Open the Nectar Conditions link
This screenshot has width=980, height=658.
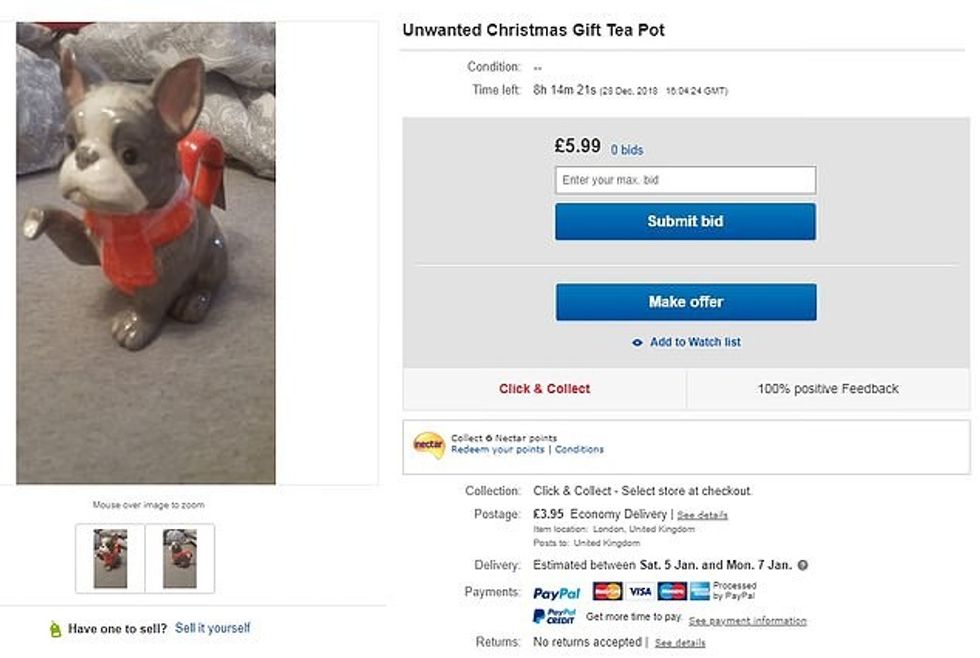580,450
